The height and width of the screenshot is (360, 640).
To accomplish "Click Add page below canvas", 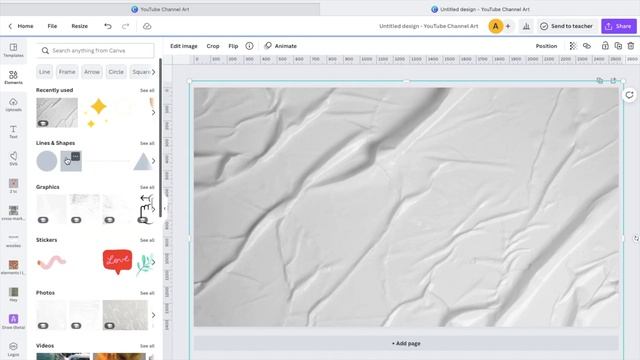I will point(406,343).
